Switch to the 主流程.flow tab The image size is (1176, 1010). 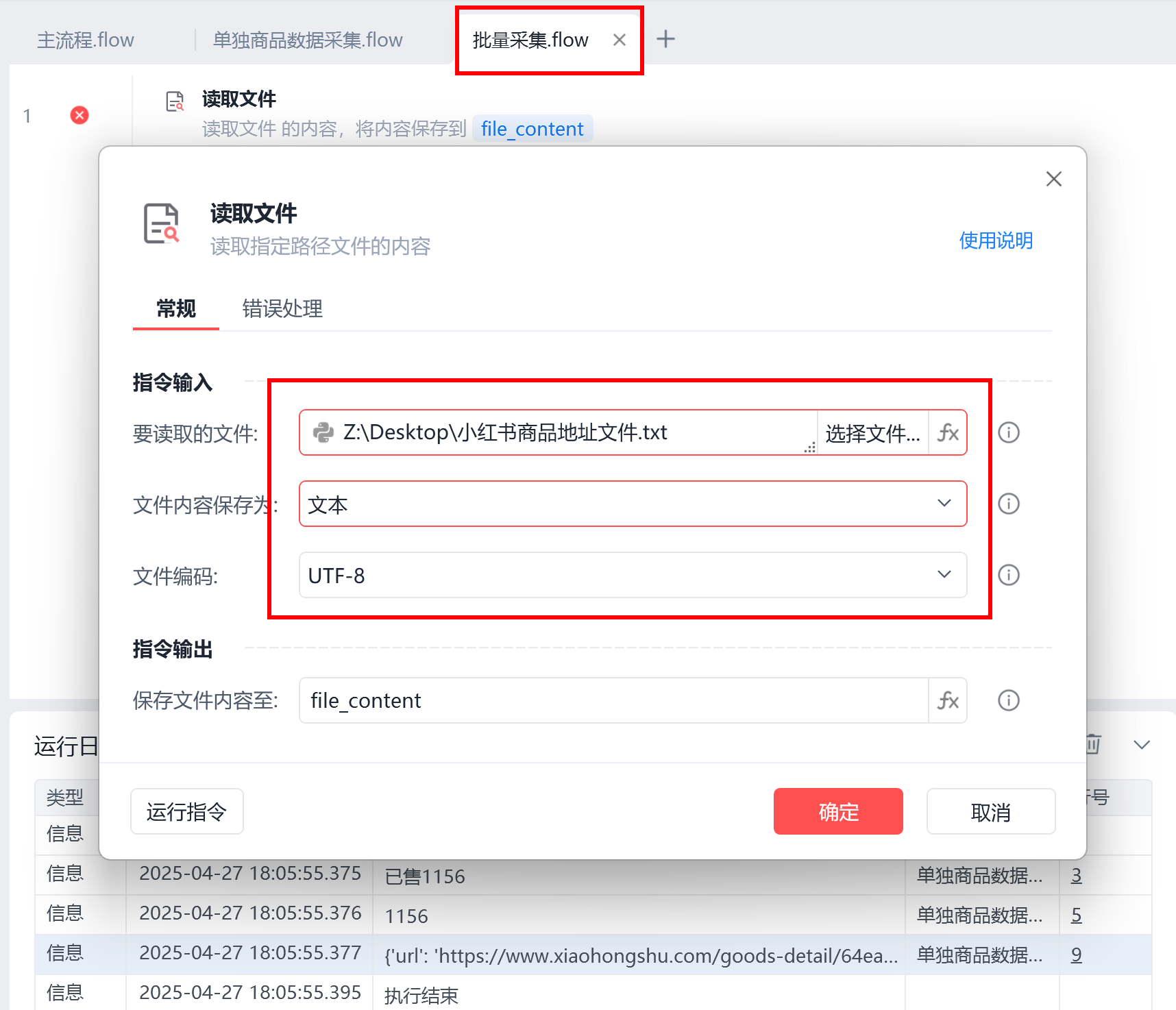[86, 40]
